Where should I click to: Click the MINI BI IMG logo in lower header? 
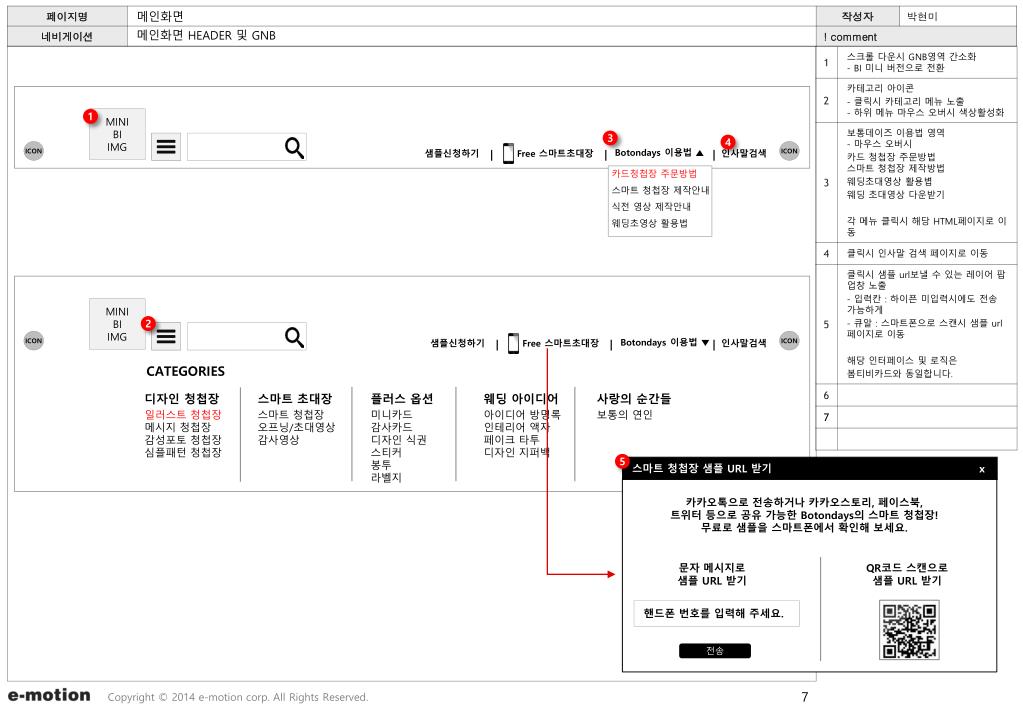pos(117,324)
